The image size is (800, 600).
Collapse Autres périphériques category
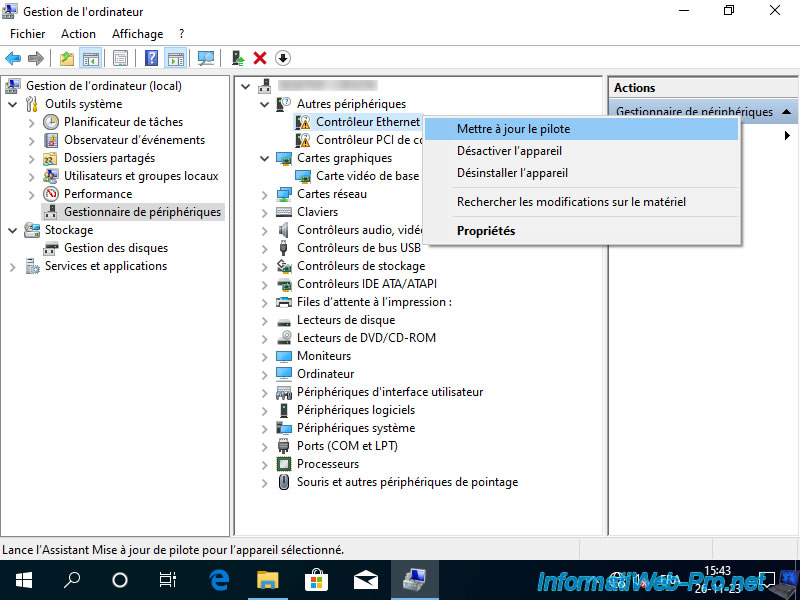[264, 105]
